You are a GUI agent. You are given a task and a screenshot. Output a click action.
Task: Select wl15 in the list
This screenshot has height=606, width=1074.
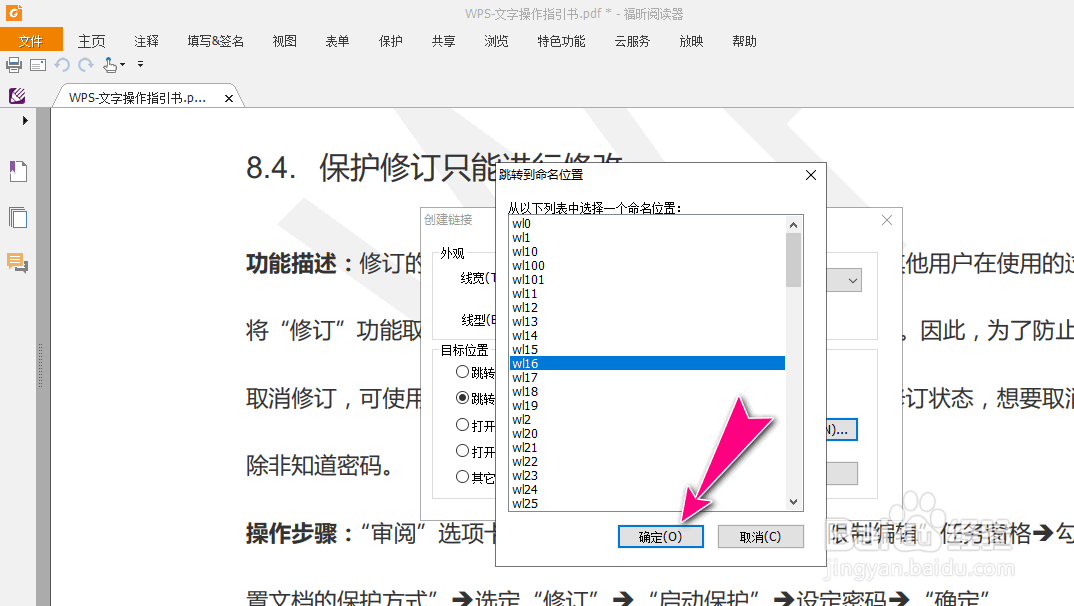click(647, 350)
